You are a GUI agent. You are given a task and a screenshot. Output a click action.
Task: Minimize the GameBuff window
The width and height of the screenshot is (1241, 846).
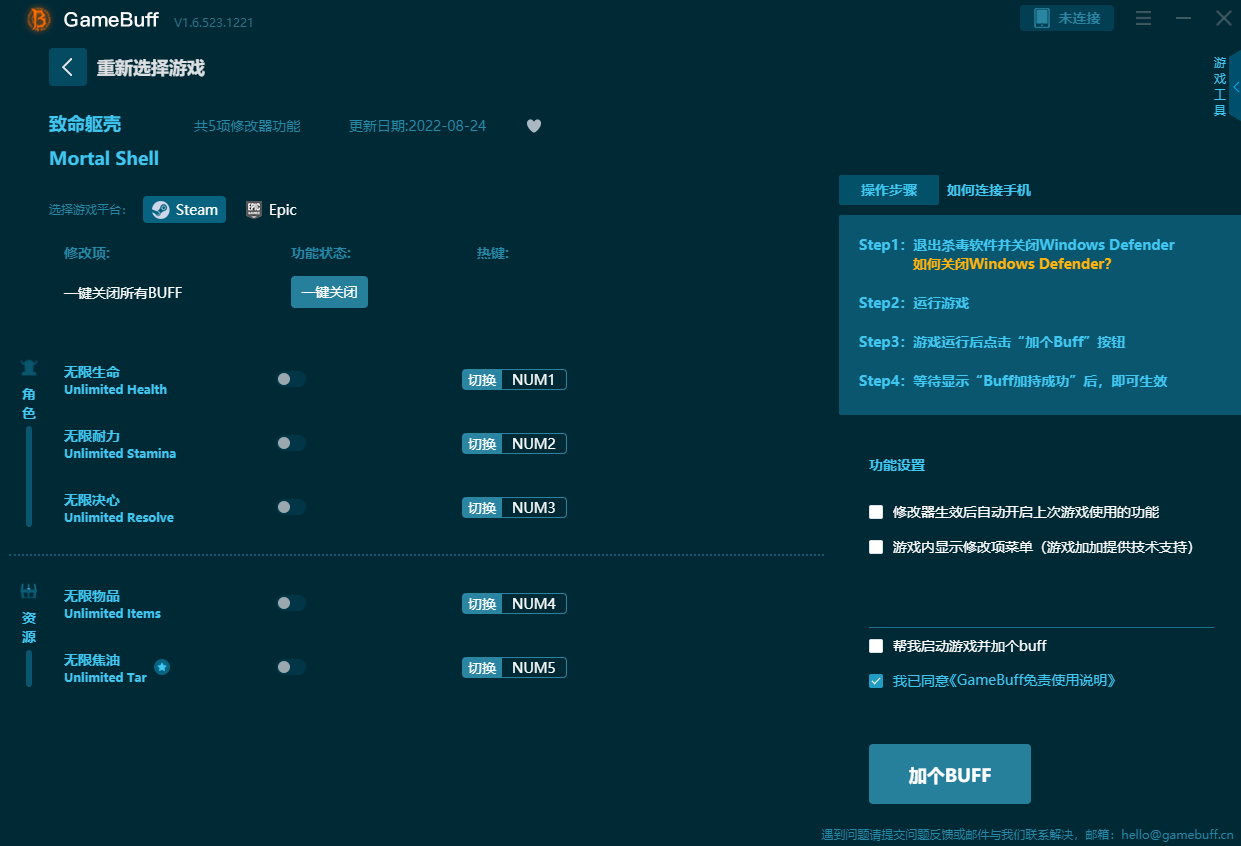coord(1184,18)
